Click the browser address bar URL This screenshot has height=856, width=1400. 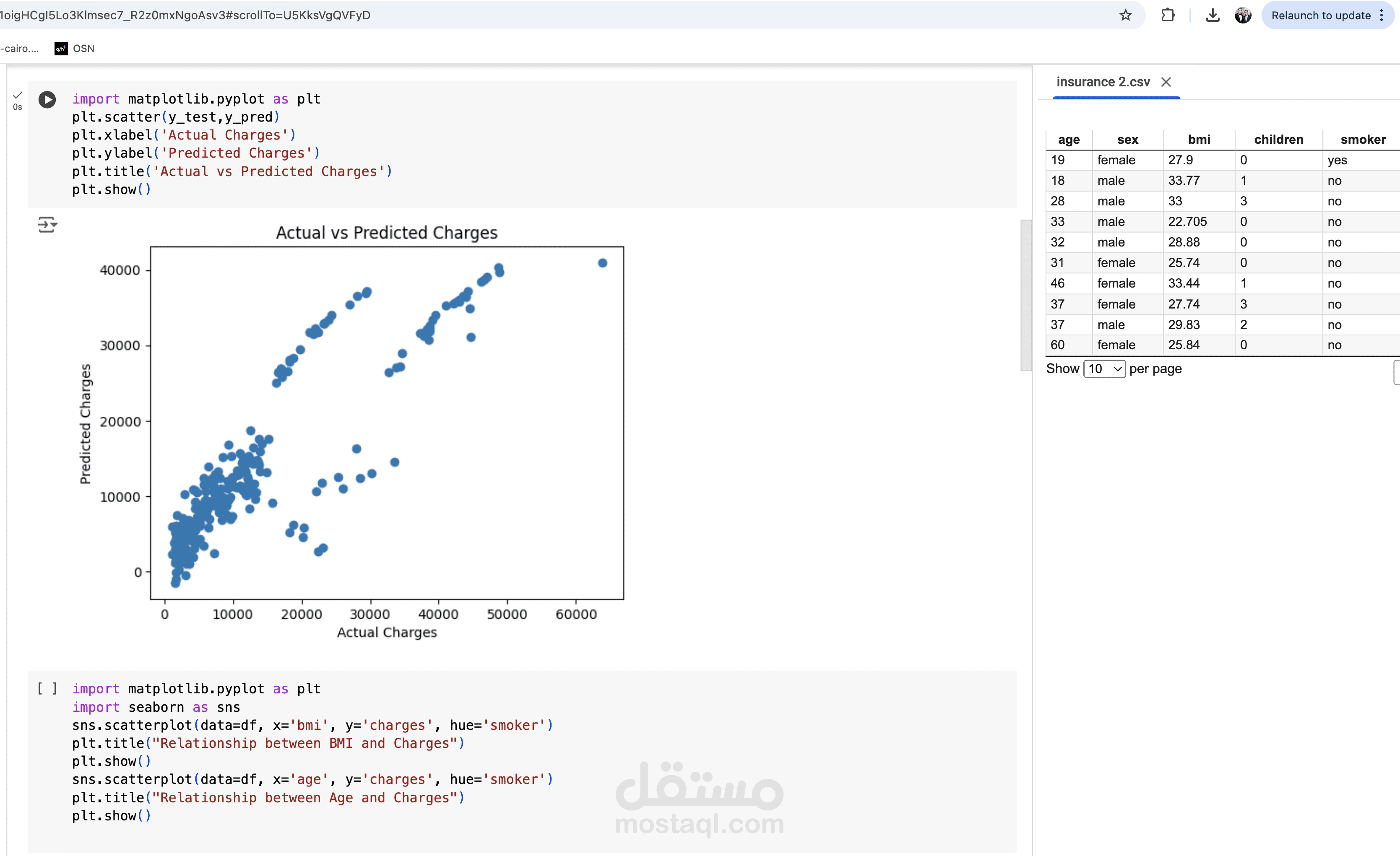[185, 16]
